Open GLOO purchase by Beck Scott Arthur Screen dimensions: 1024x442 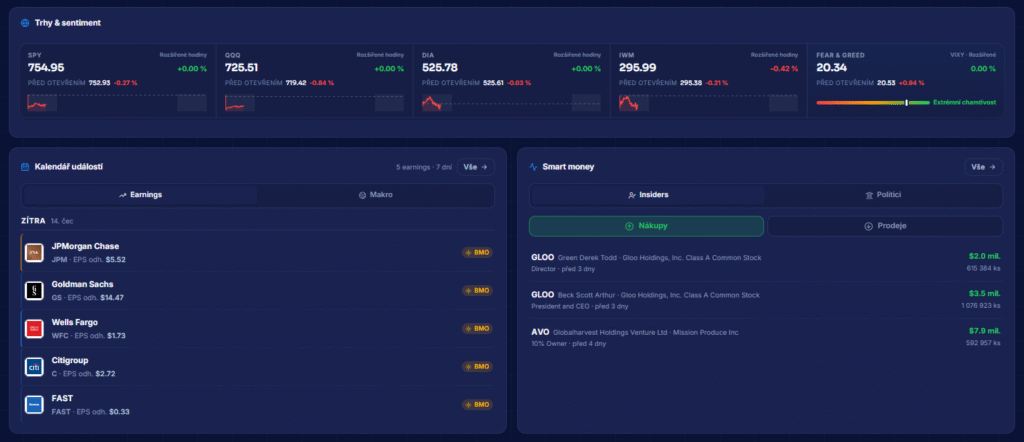[765, 300]
